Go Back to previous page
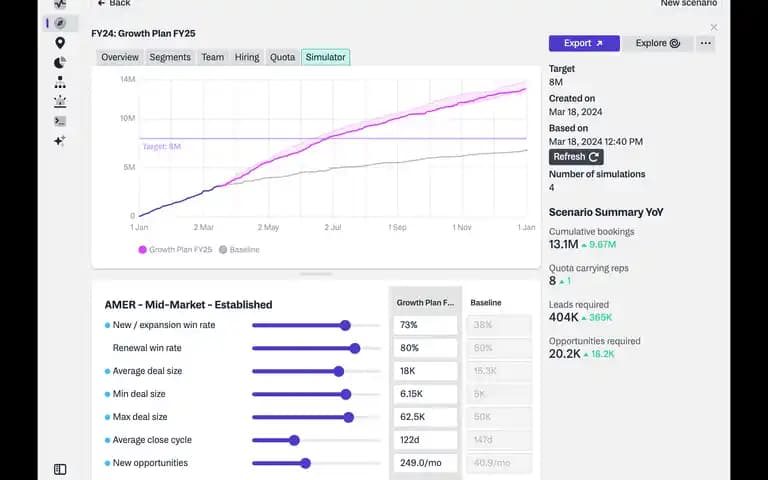 click(114, 3)
